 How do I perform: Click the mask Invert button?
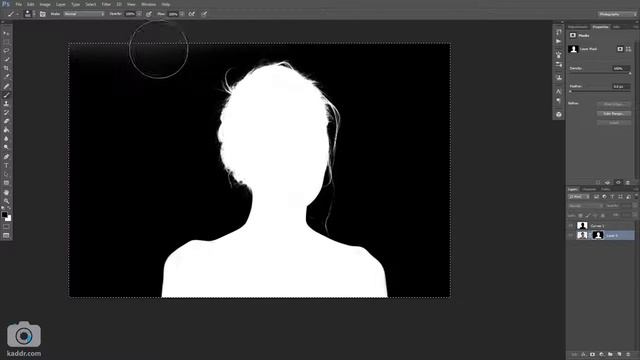pos(613,122)
